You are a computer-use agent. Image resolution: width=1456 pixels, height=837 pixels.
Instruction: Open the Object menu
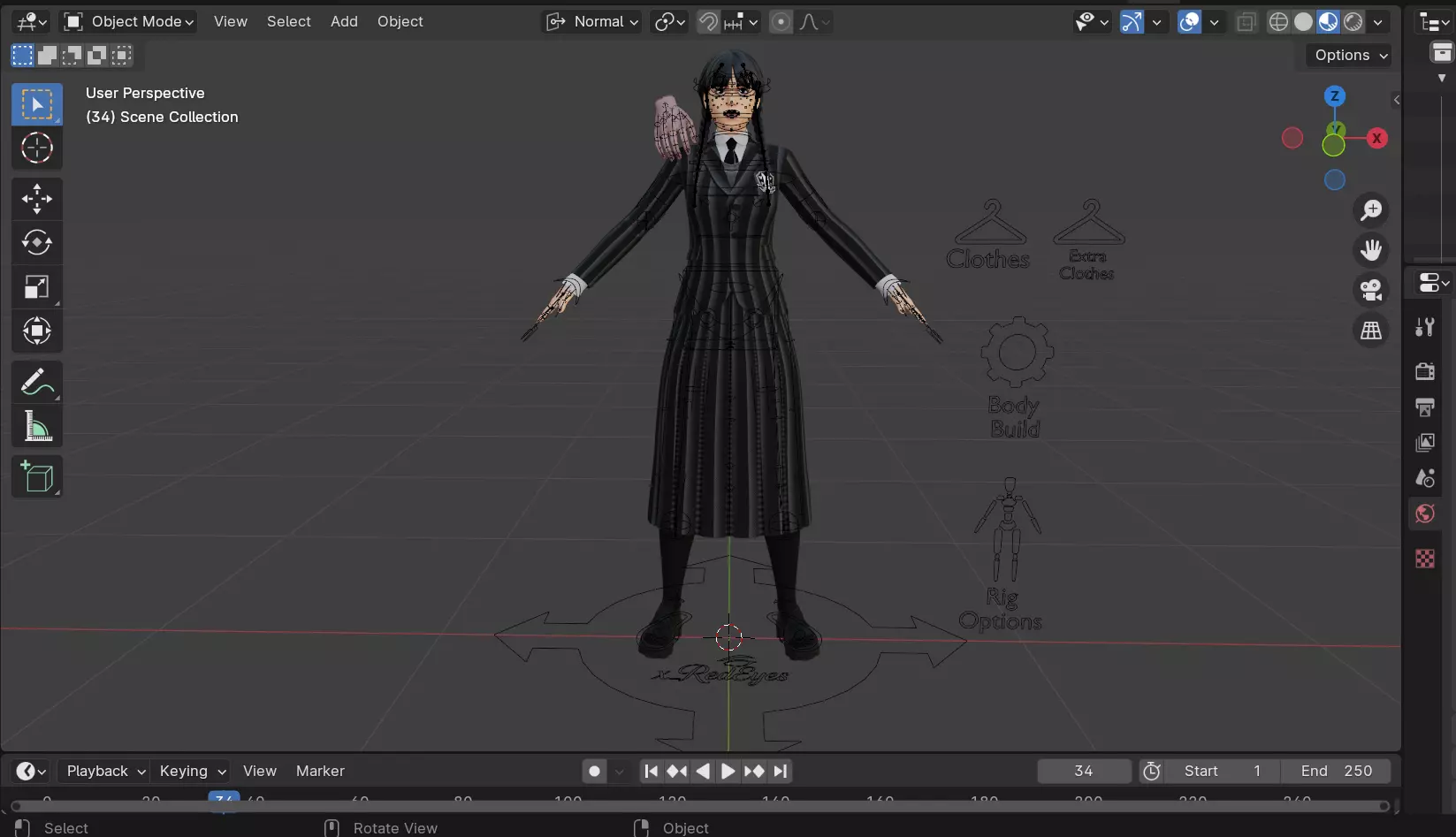coord(400,21)
